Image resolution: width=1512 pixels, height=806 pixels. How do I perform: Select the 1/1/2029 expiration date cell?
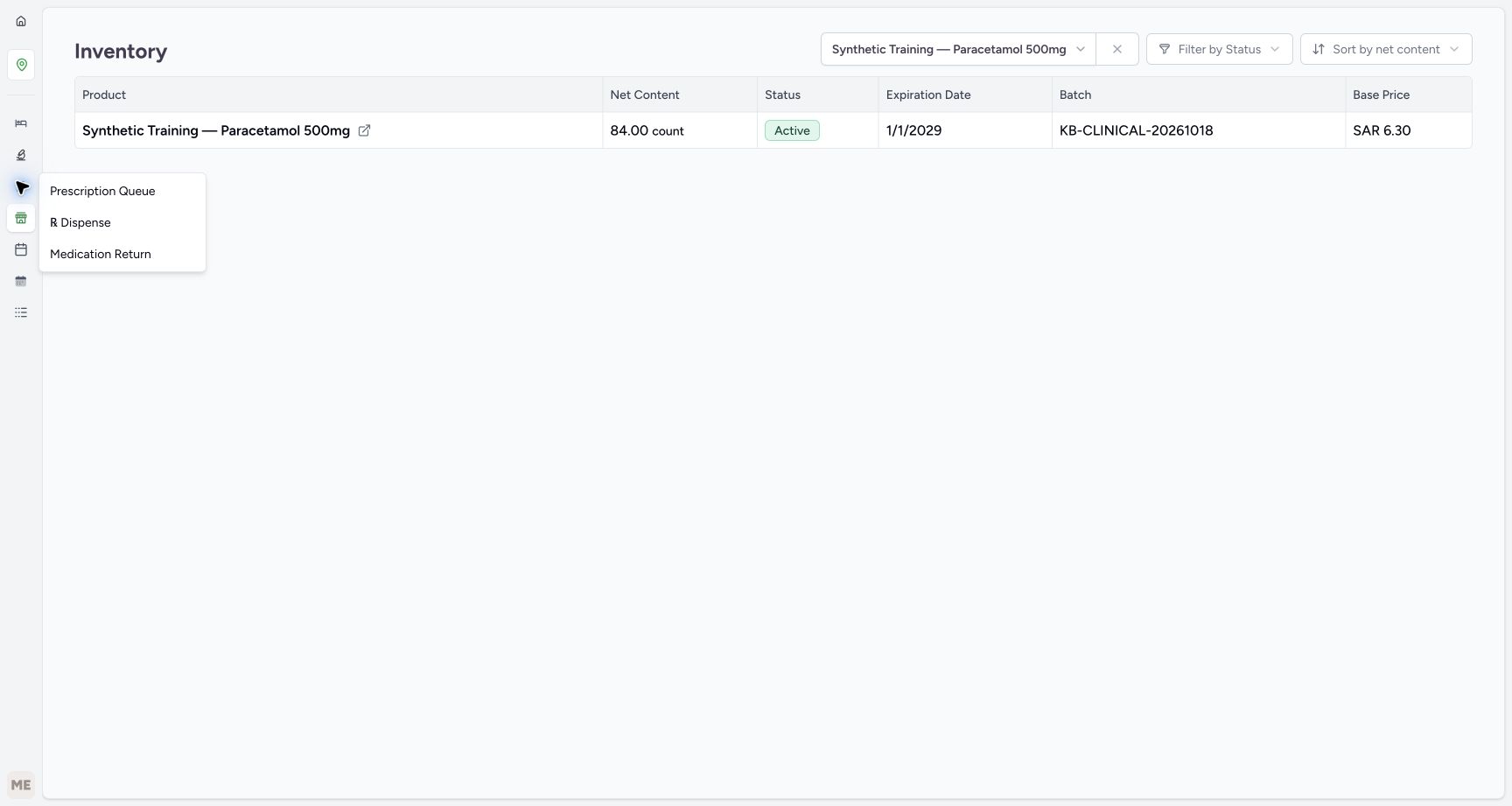(x=965, y=130)
